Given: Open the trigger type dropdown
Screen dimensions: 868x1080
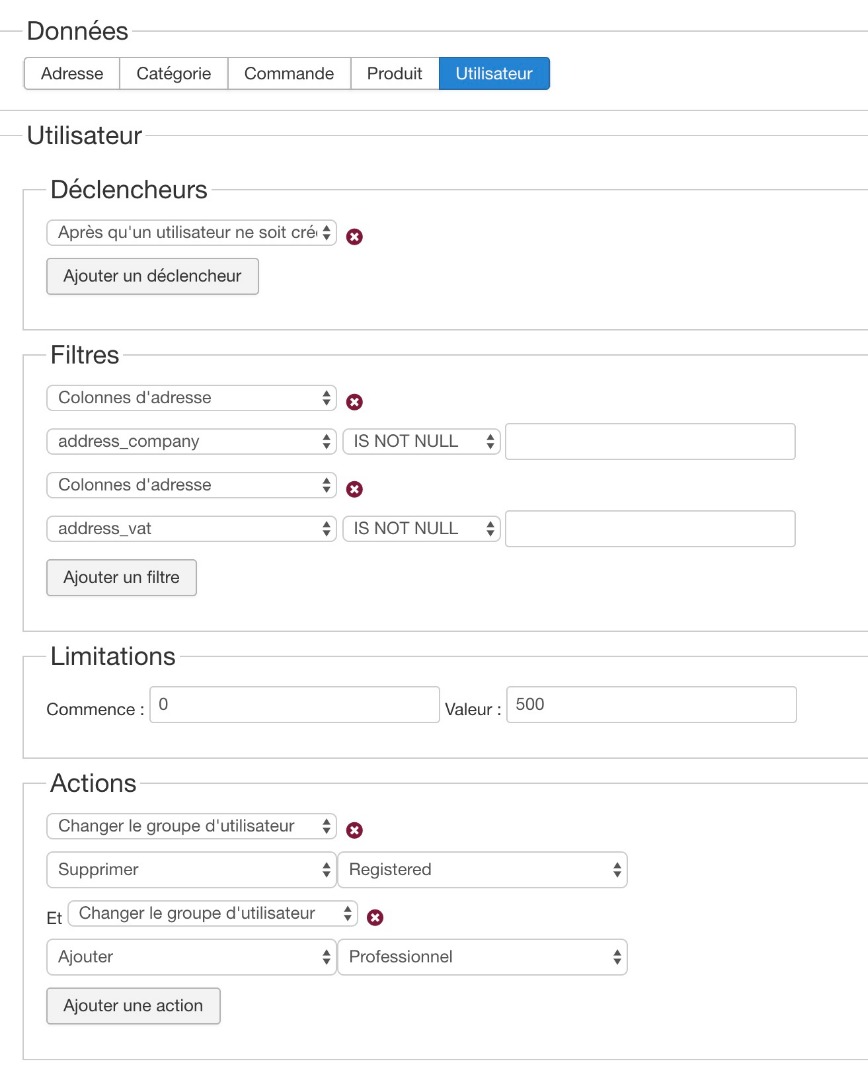Looking at the screenshot, I should click(x=192, y=233).
